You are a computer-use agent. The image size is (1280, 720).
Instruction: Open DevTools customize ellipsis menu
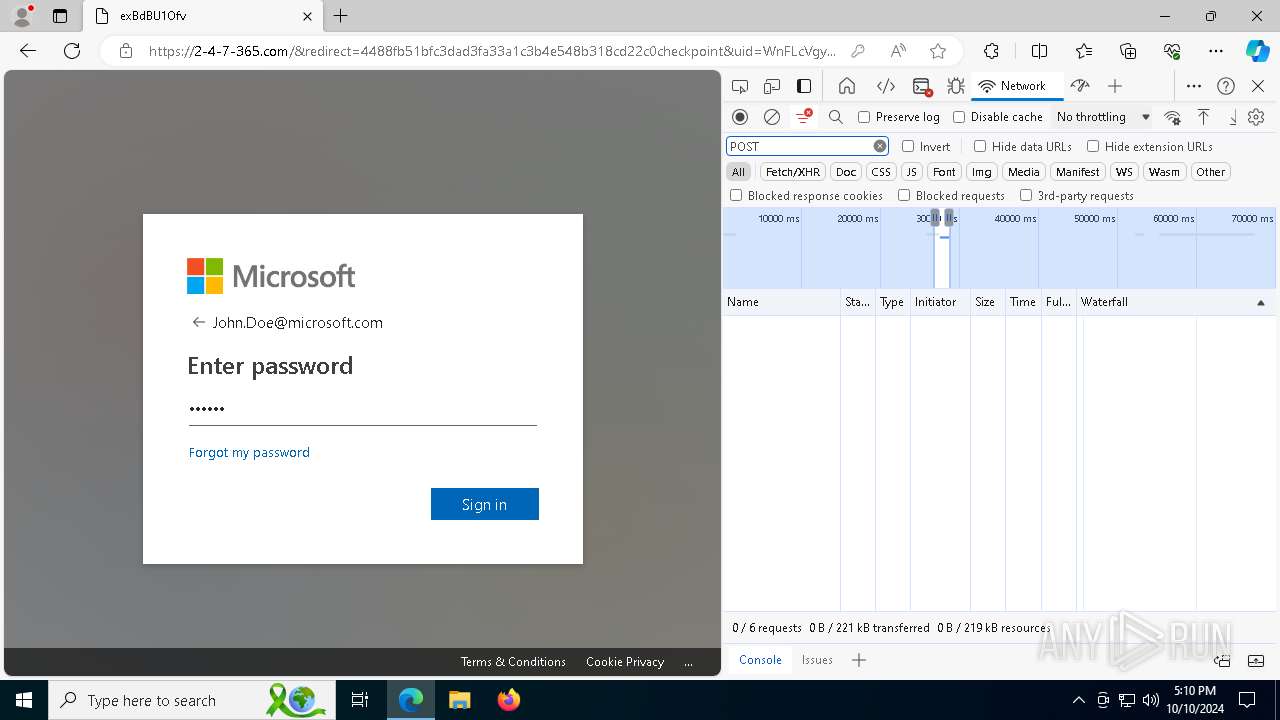point(1194,86)
